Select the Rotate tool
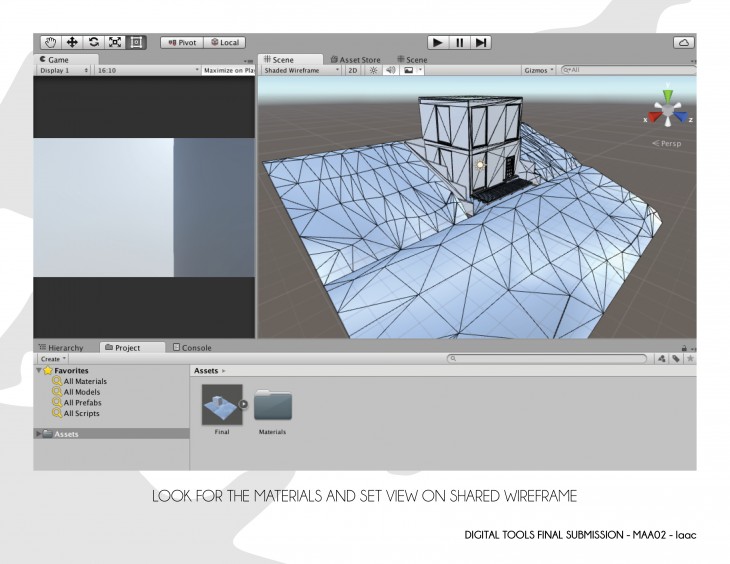Viewport: 730px width, 564px height. pyautogui.click(x=94, y=42)
